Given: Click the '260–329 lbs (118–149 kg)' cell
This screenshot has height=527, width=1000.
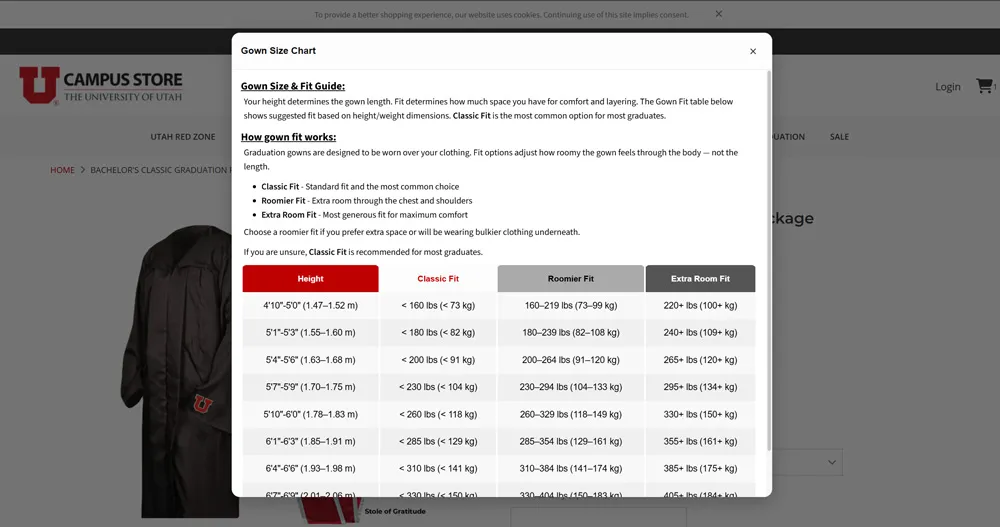Looking at the screenshot, I should coord(571,414).
